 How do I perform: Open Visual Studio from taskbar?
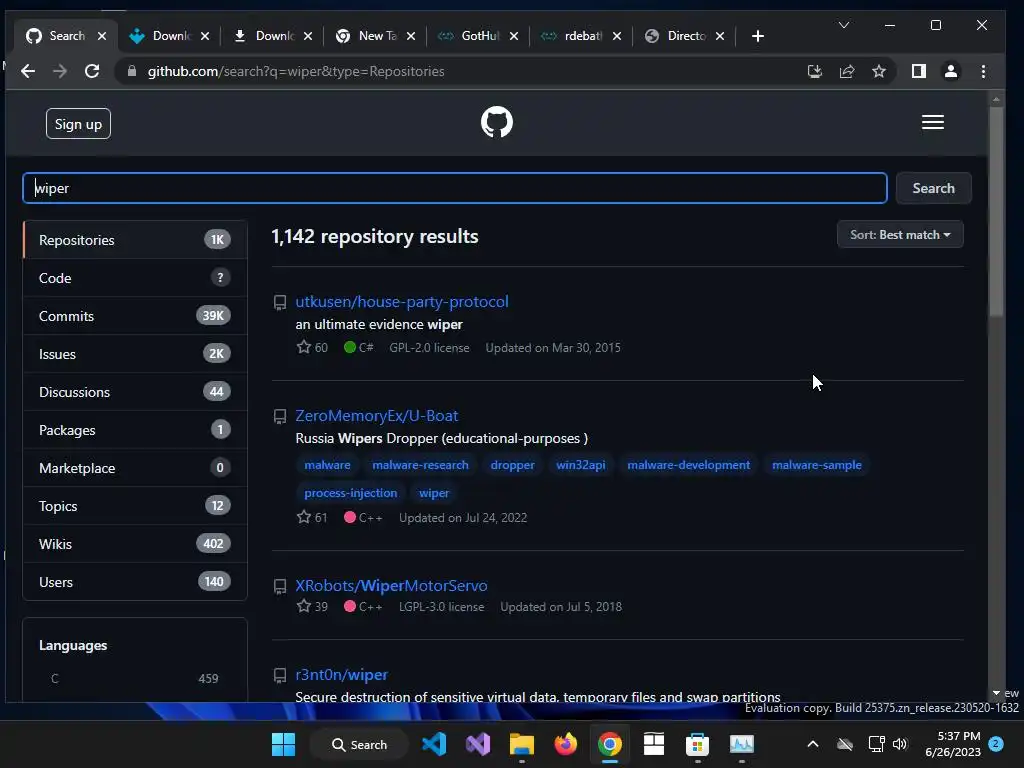(x=478, y=744)
